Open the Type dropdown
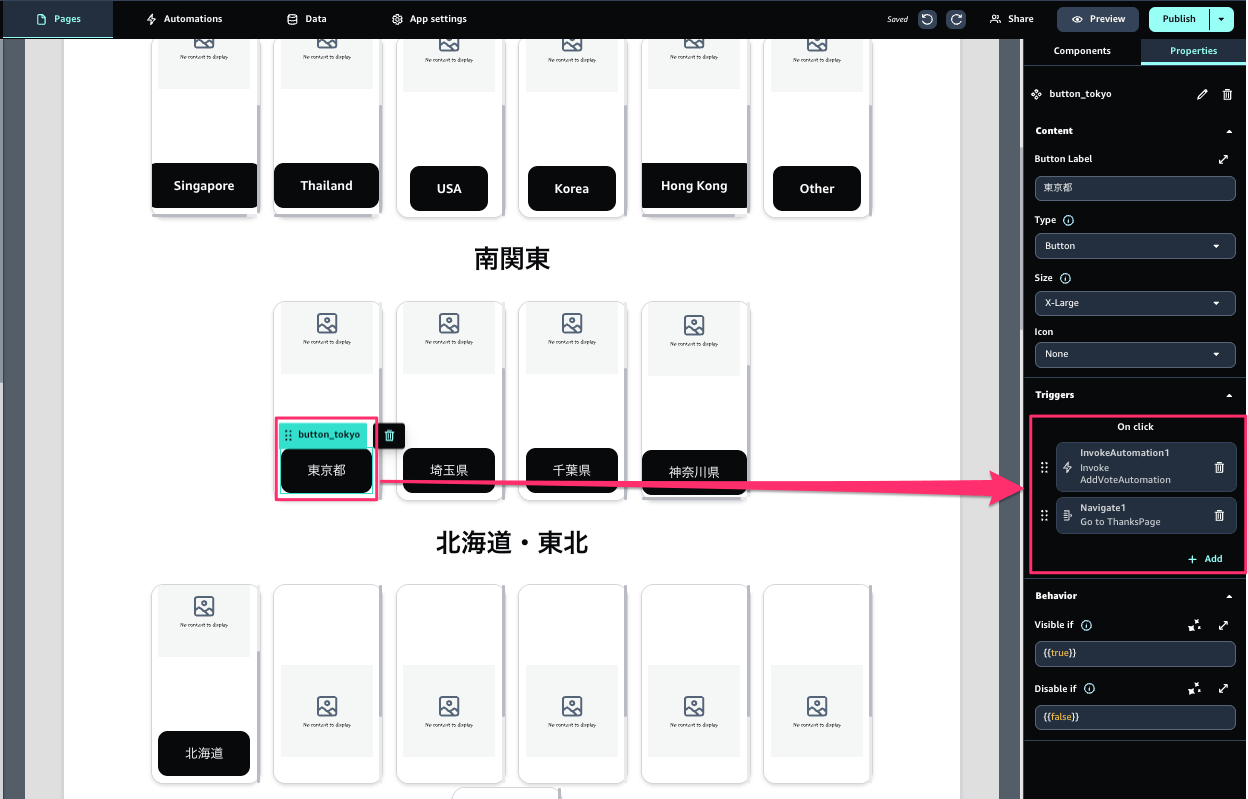Image resolution: width=1248 pixels, height=799 pixels. 1135,246
